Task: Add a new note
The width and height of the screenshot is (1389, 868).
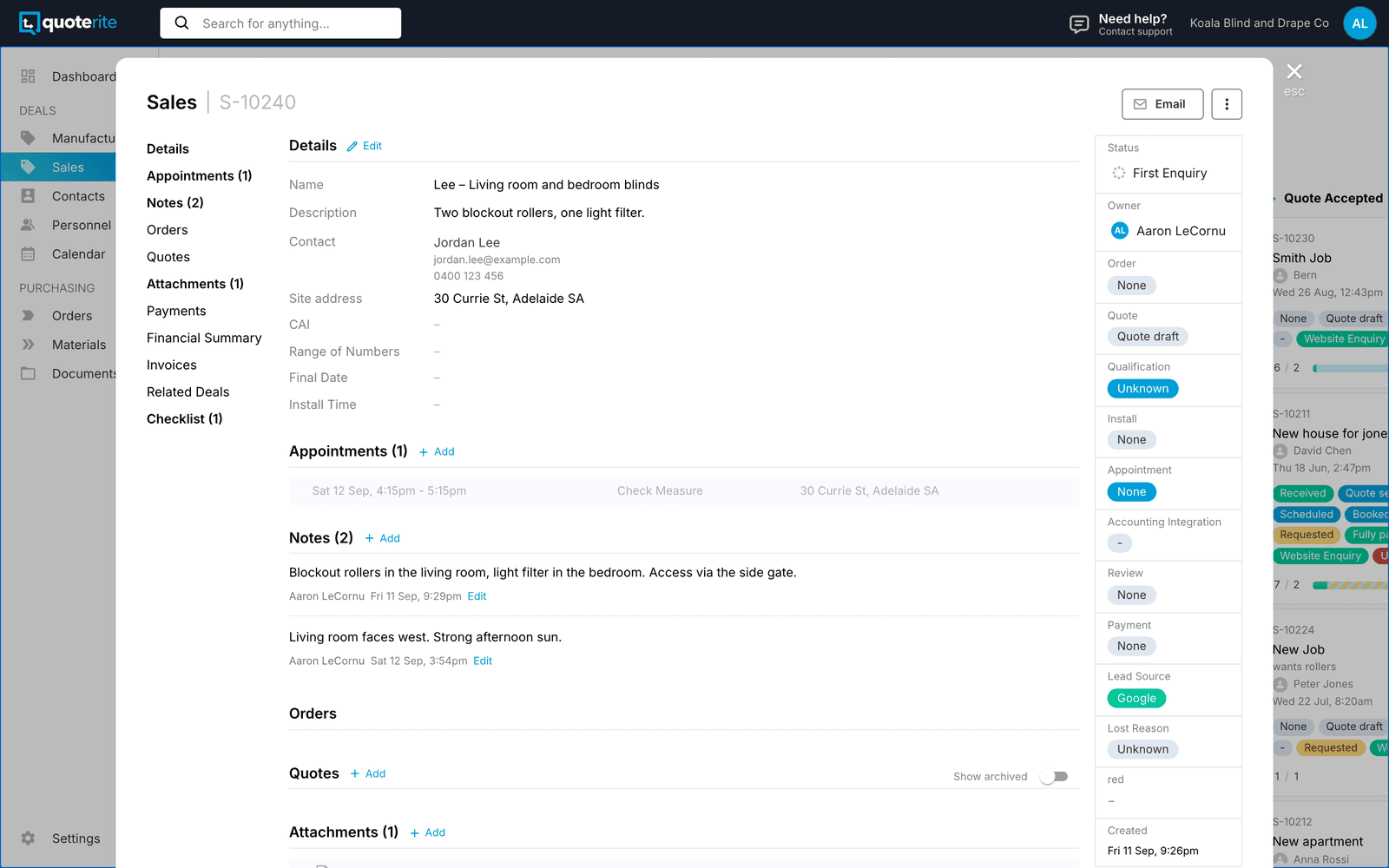Action: point(383,539)
